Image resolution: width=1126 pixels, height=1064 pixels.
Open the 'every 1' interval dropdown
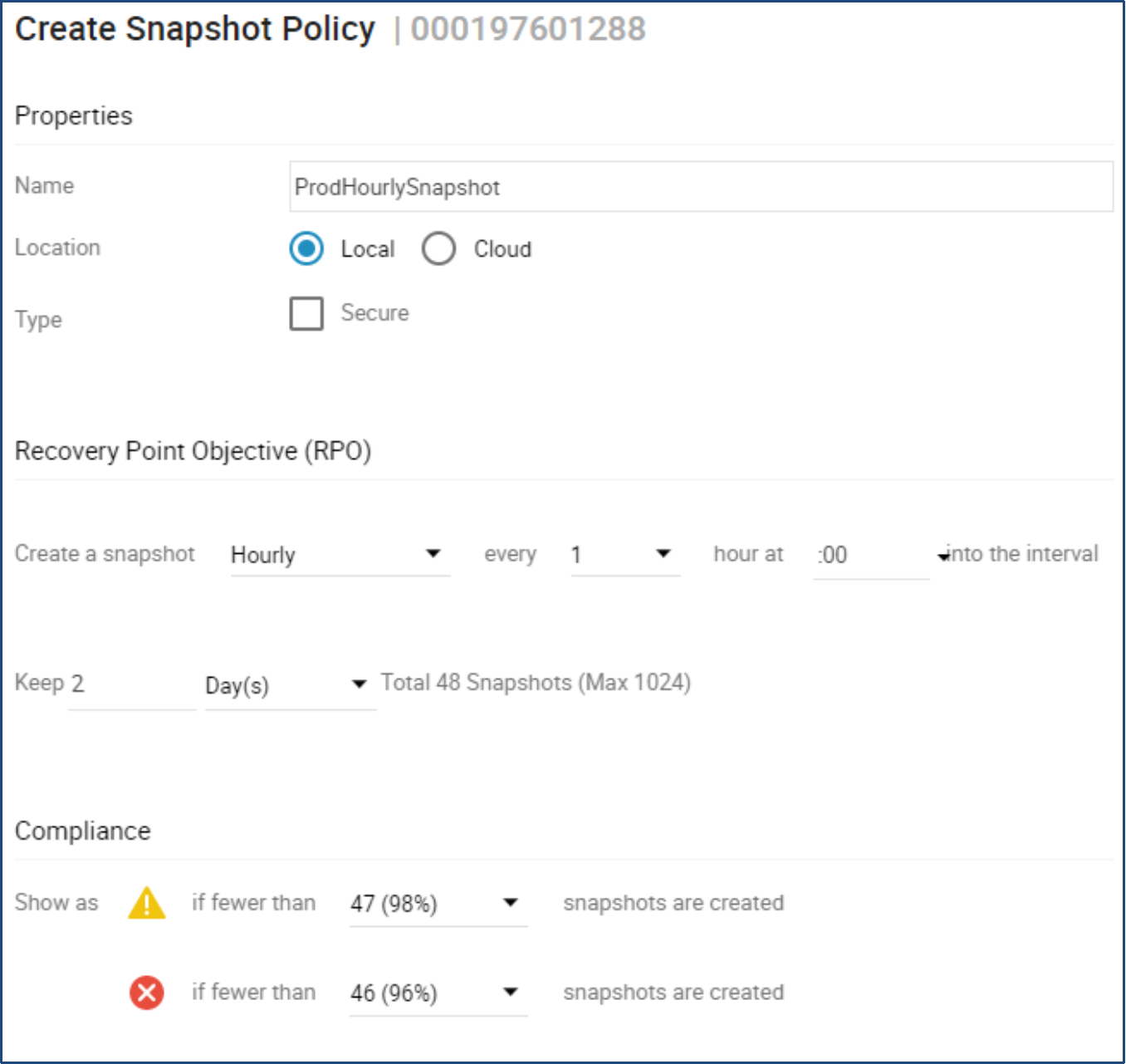click(625, 555)
